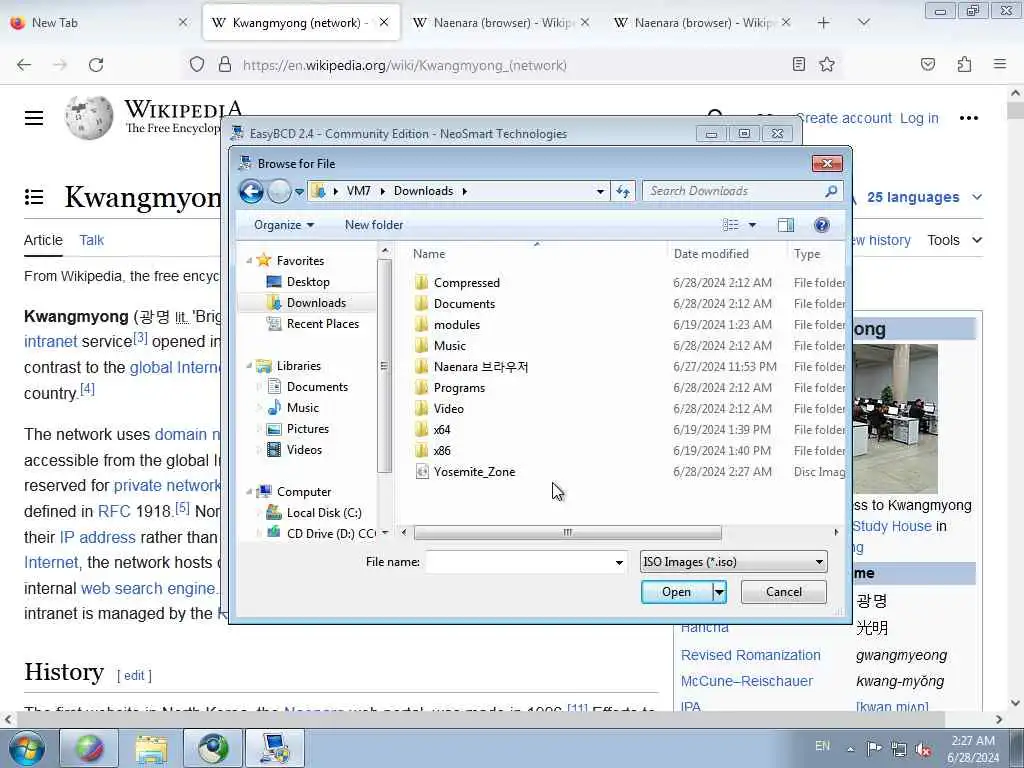Change the view with the views icon

tap(730, 225)
